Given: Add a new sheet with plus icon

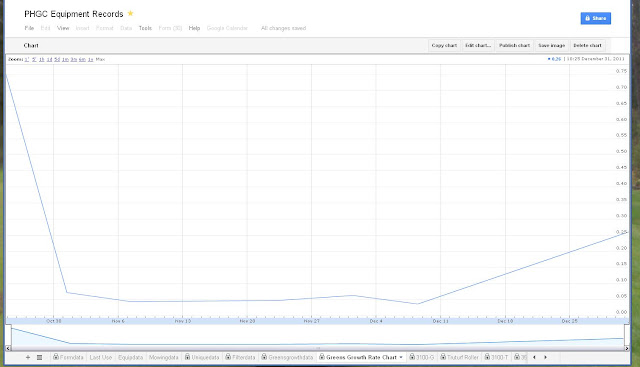Looking at the screenshot, I should (28, 357).
